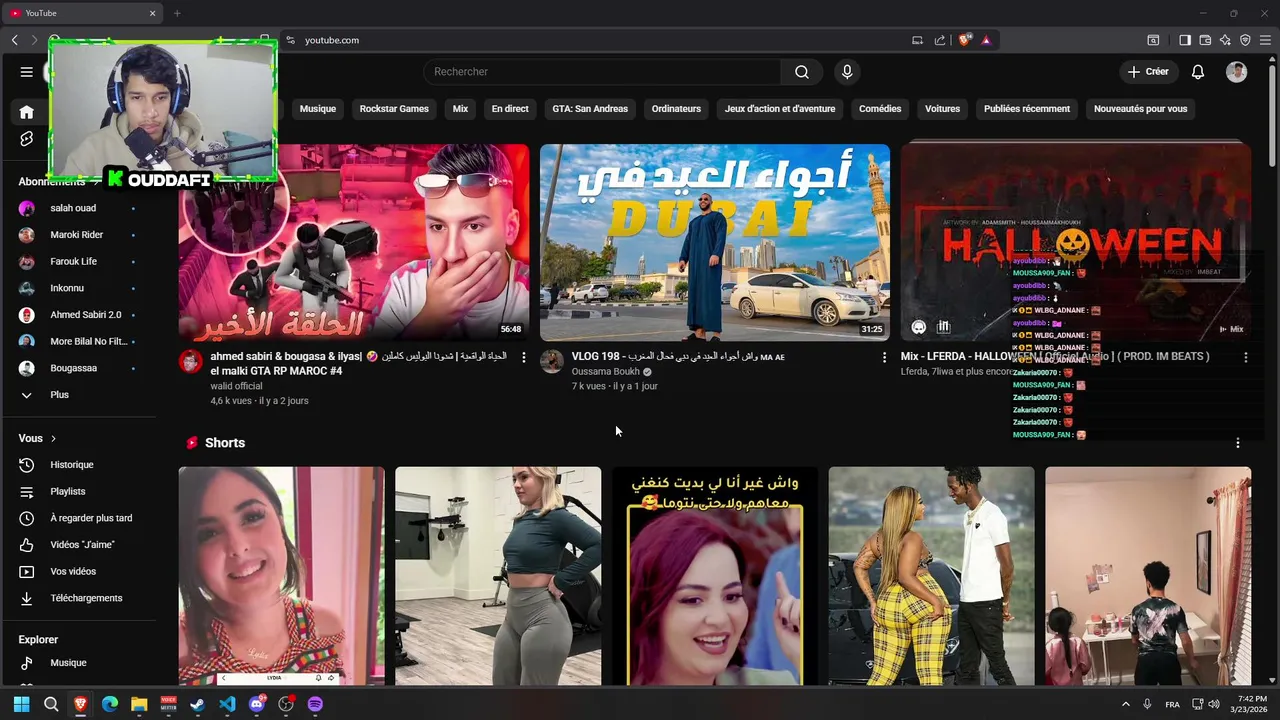Open the Shorts icon in the sidebar
The height and width of the screenshot is (720, 1280).
(27, 139)
